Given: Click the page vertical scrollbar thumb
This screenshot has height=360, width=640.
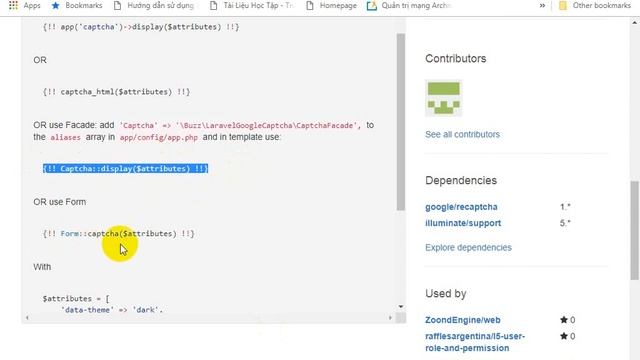Looking at the screenshot, I should pos(635,230).
